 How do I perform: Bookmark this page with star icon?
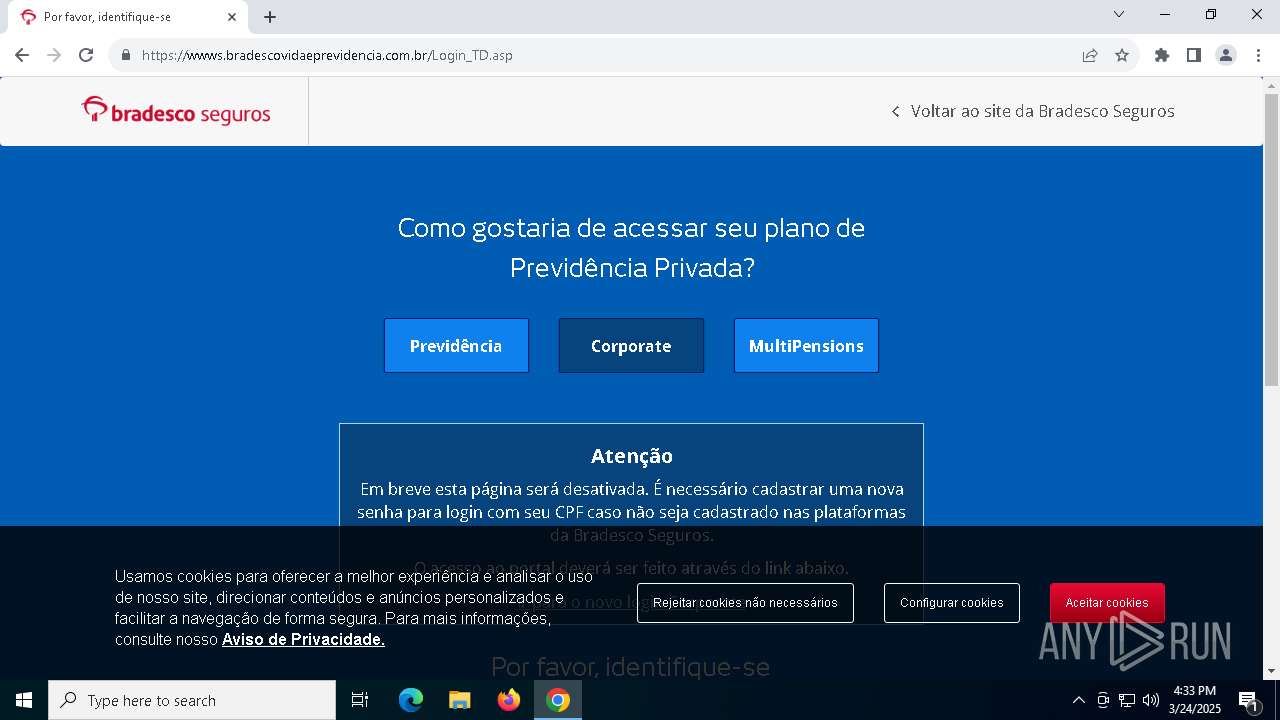click(x=1122, y=55)
